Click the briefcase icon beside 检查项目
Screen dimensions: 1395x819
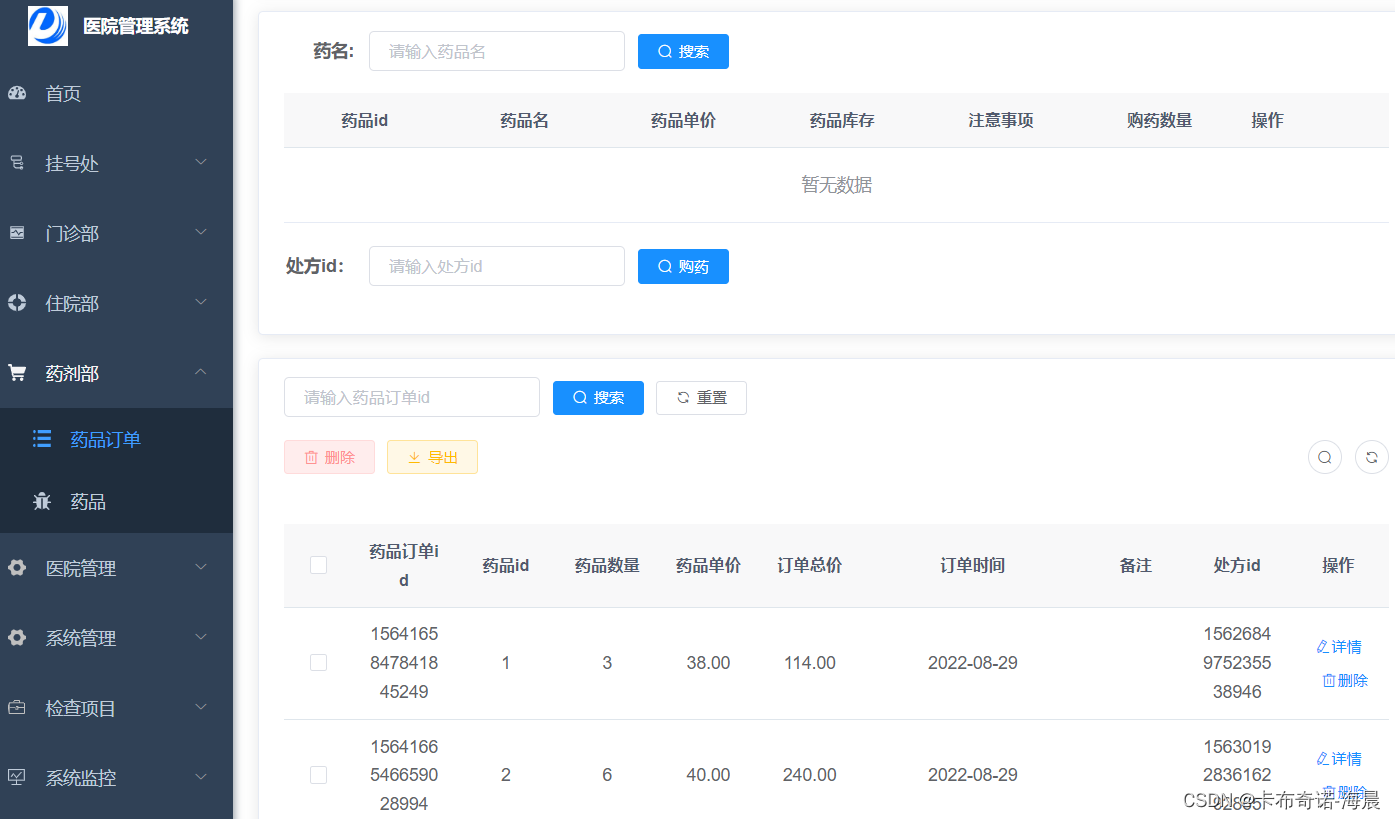[17, 708]
